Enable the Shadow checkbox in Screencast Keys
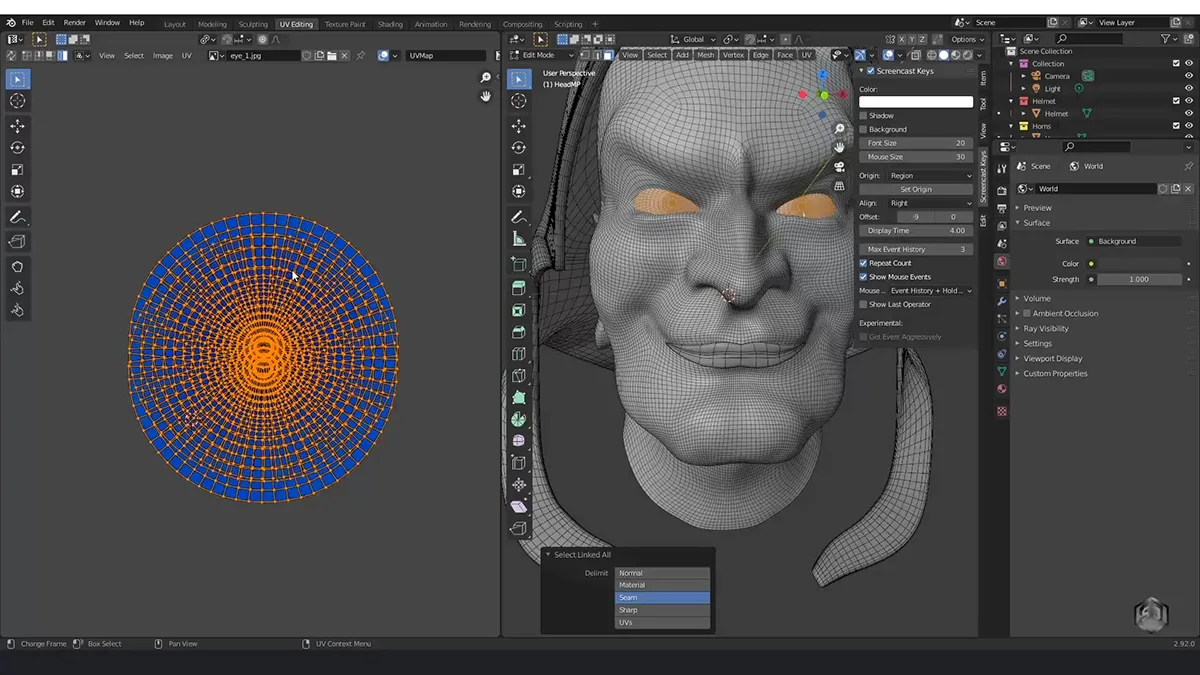1200x675 pixels. point(864,115)
